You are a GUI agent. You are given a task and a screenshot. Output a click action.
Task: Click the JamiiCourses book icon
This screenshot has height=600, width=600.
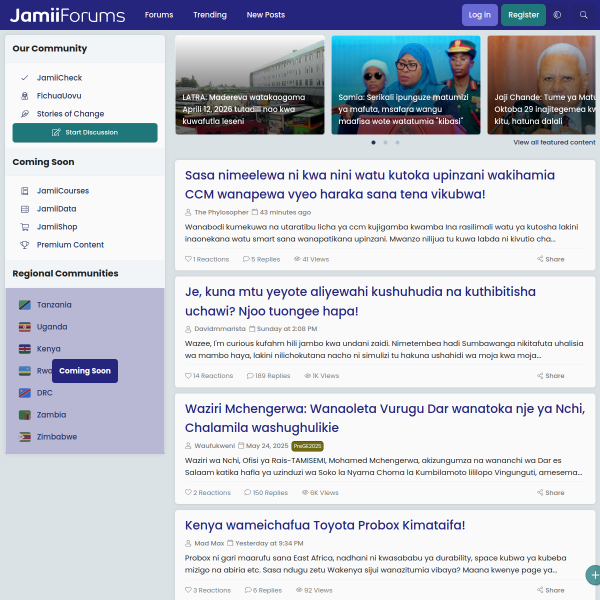click(24, 191)
